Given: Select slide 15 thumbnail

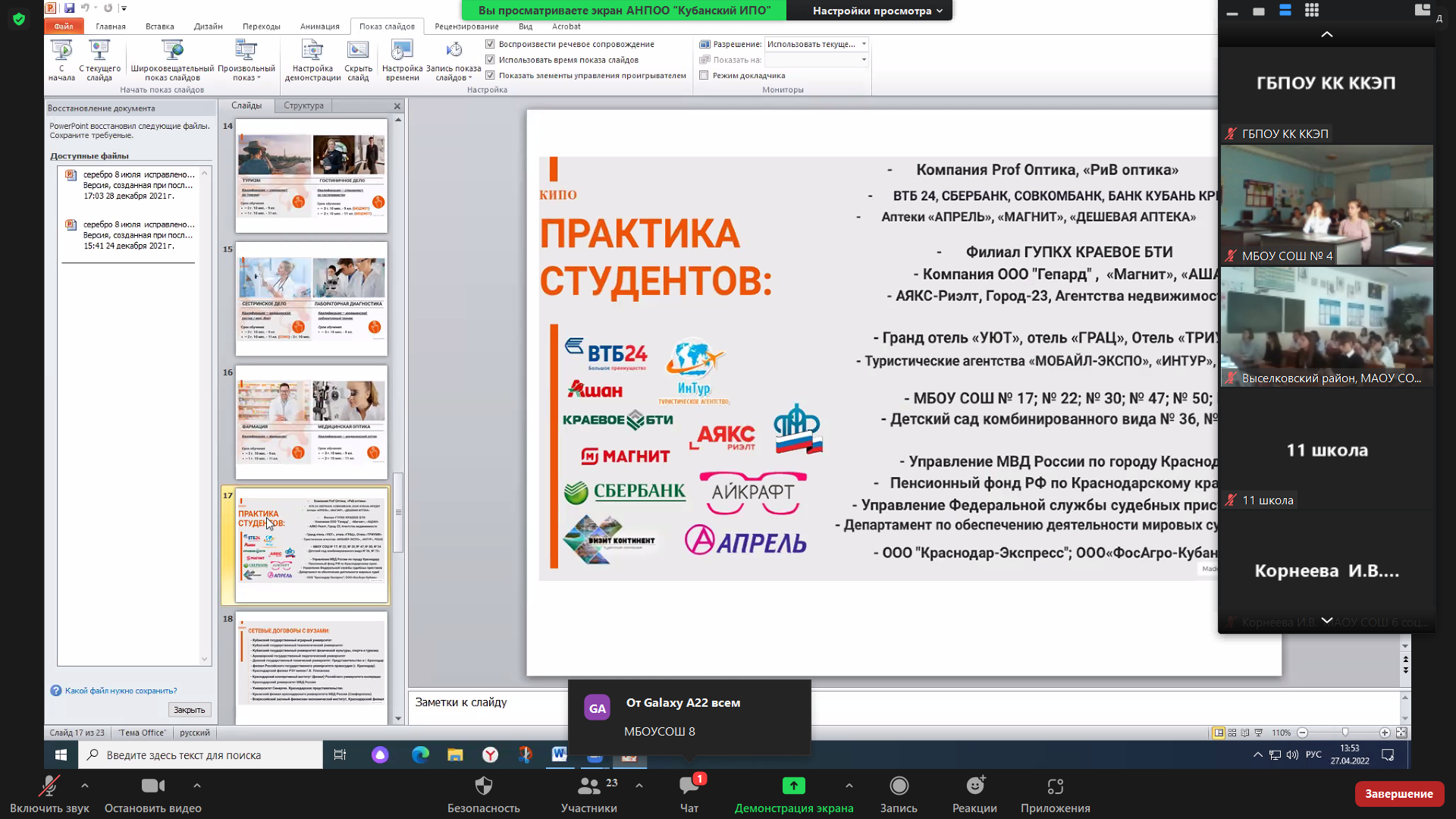Looking at the screenshot, I should pos(312,300).
